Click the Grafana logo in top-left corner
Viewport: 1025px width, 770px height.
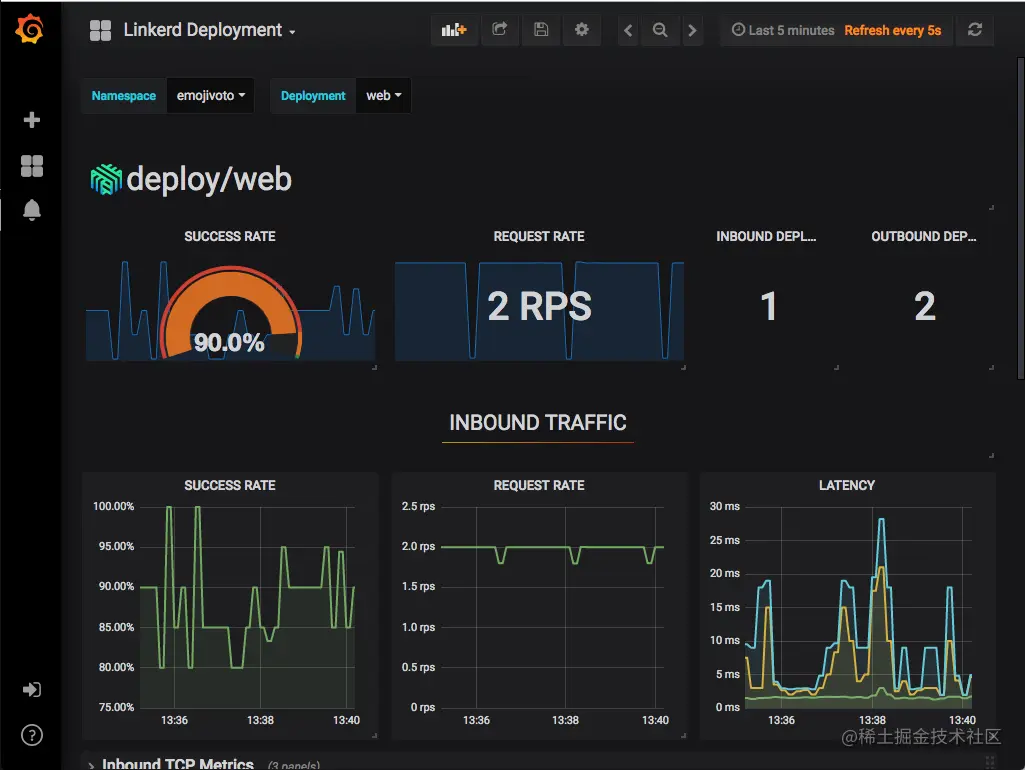tap(31, 30)
